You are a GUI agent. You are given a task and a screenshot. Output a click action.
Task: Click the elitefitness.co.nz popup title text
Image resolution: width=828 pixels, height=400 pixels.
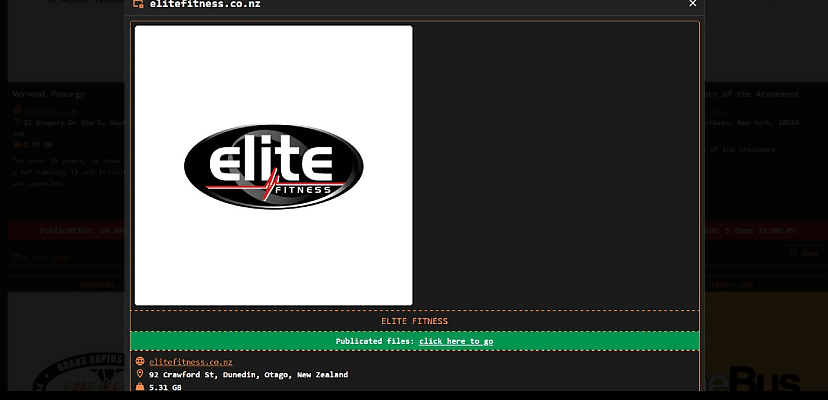(205, 4)
